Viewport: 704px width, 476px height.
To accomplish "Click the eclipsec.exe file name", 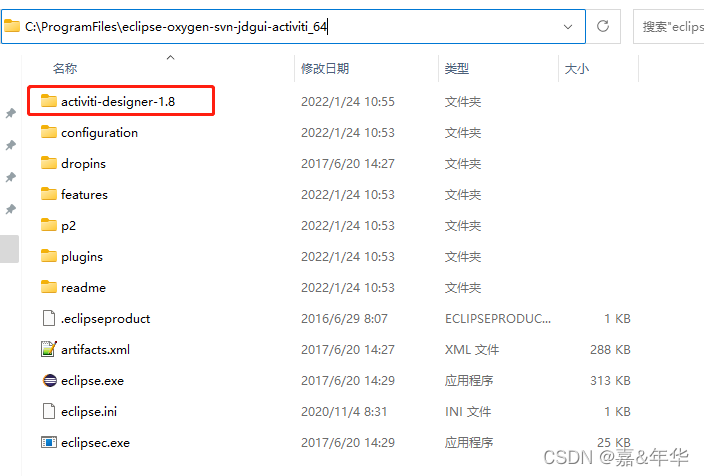I will [x=95, y=443].
